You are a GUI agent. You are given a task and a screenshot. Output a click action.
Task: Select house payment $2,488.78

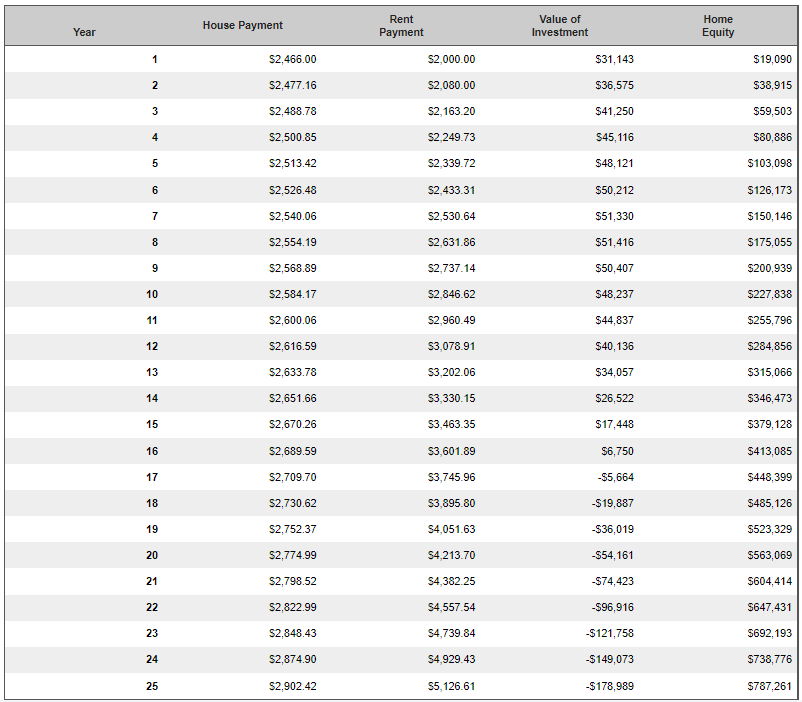coord(293,112)
